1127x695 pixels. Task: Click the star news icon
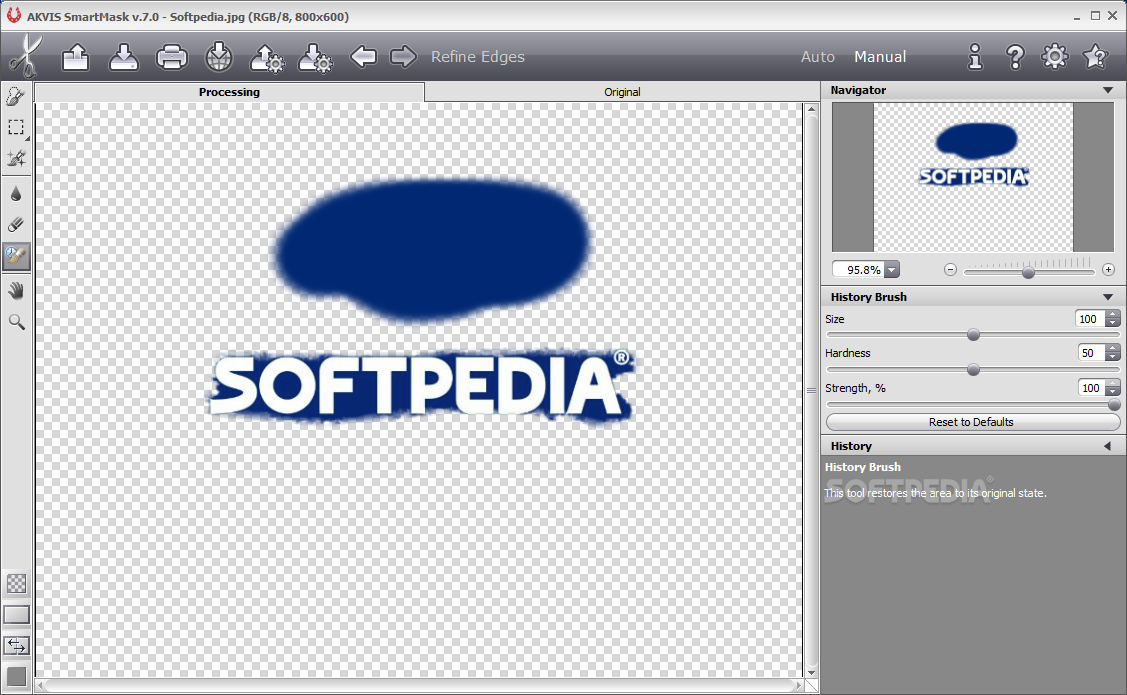click(1095, 56)
